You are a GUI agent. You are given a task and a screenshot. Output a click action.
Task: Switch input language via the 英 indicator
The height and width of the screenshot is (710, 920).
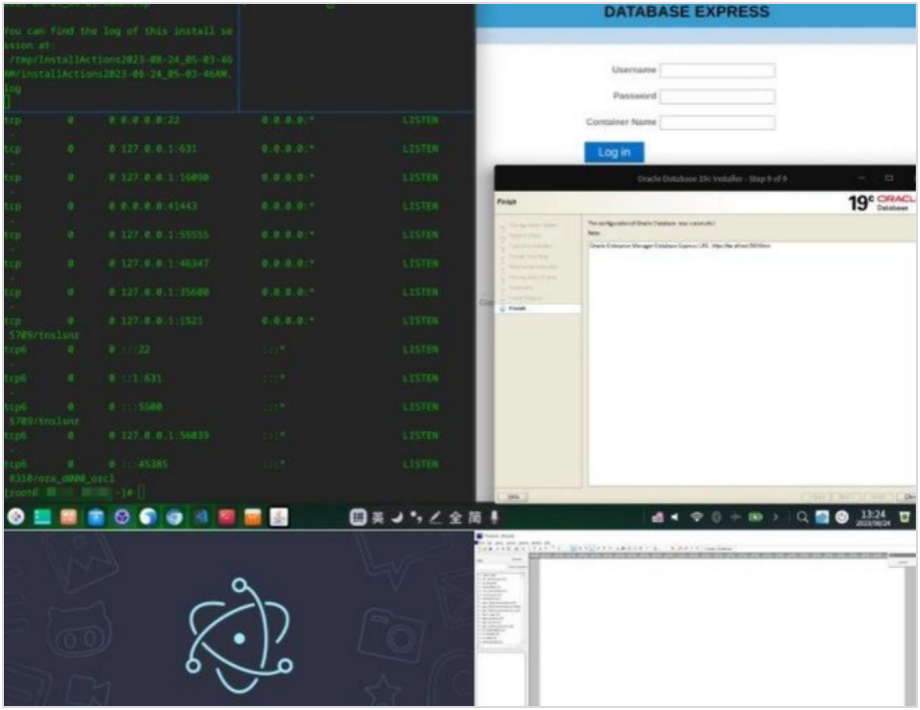click(378, 518)
